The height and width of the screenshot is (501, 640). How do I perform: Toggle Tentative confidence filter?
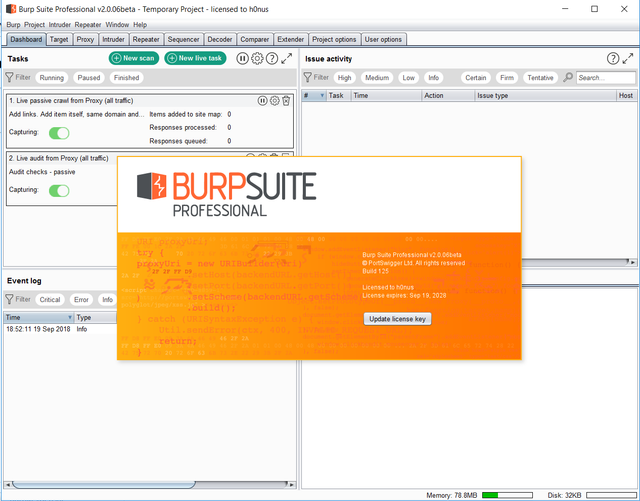click(540, 78)
